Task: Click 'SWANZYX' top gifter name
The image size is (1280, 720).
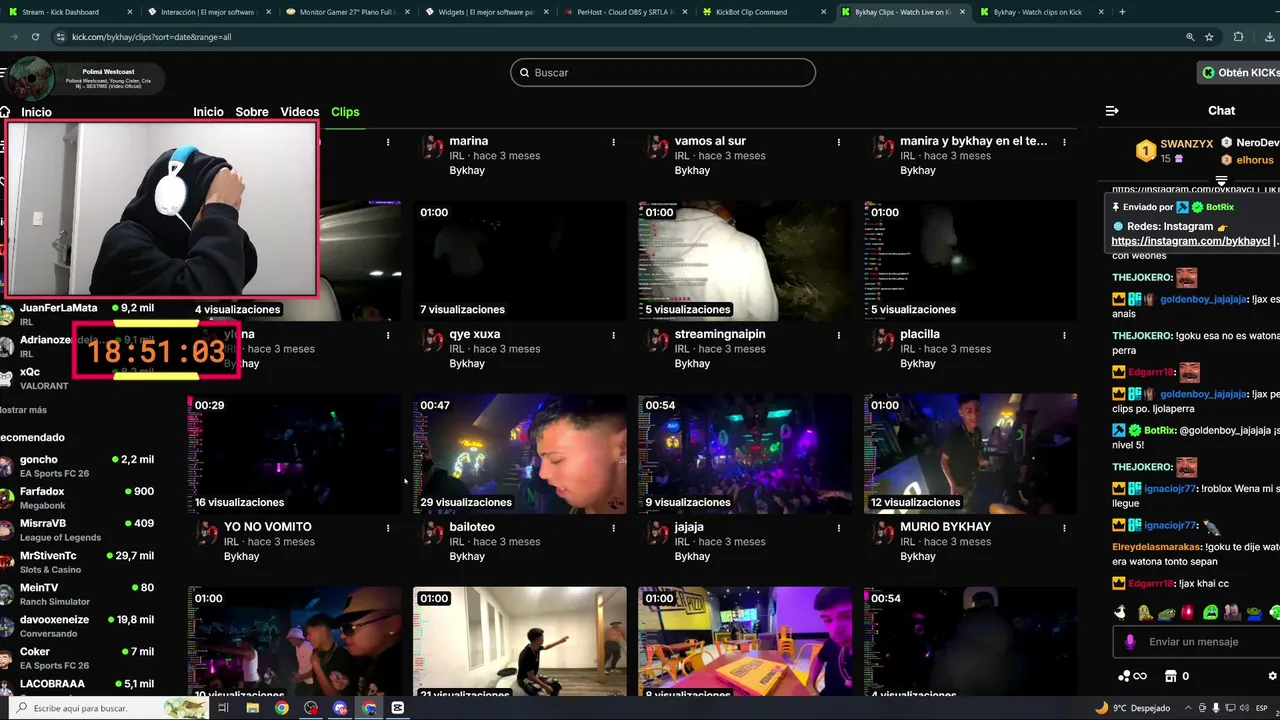Action: (x=1186, y=144)
